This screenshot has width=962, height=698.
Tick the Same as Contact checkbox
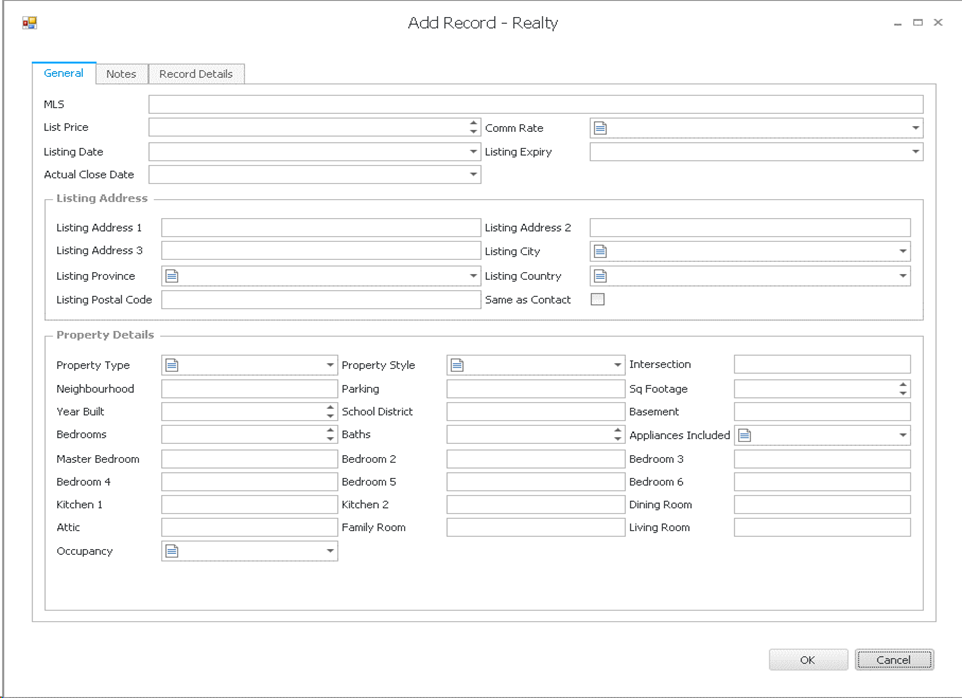click(598, 299)
